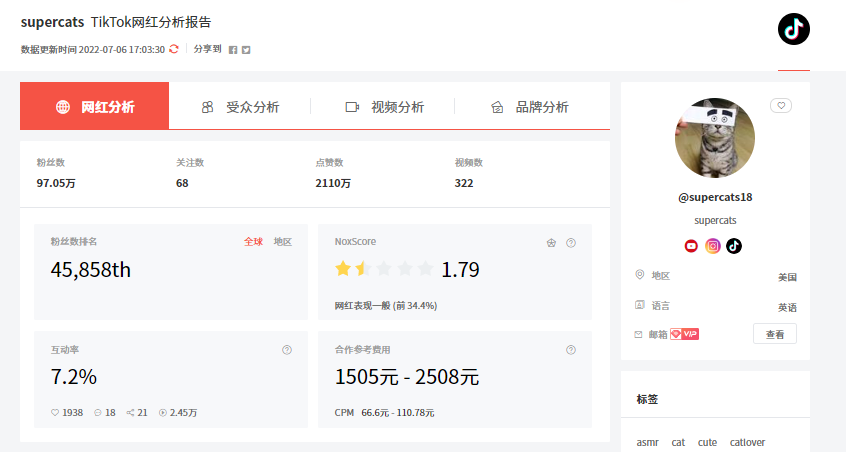Click the 标签 section heading
The image size is (846, 452).
coord(647,399)
